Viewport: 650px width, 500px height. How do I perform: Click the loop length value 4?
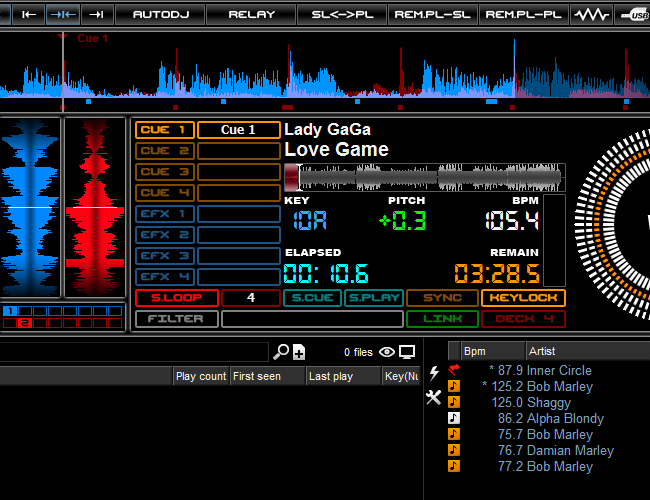(251, 298)
